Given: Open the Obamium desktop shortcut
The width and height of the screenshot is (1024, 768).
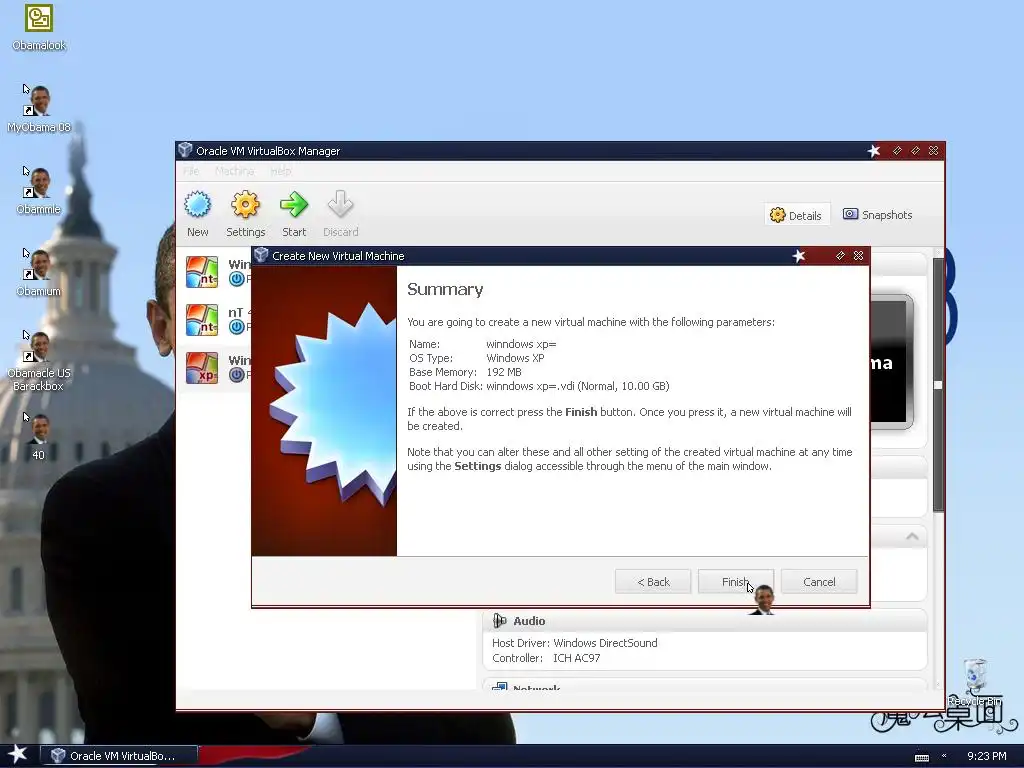Looking at the screenshot, I should click(x=39, y=272).
